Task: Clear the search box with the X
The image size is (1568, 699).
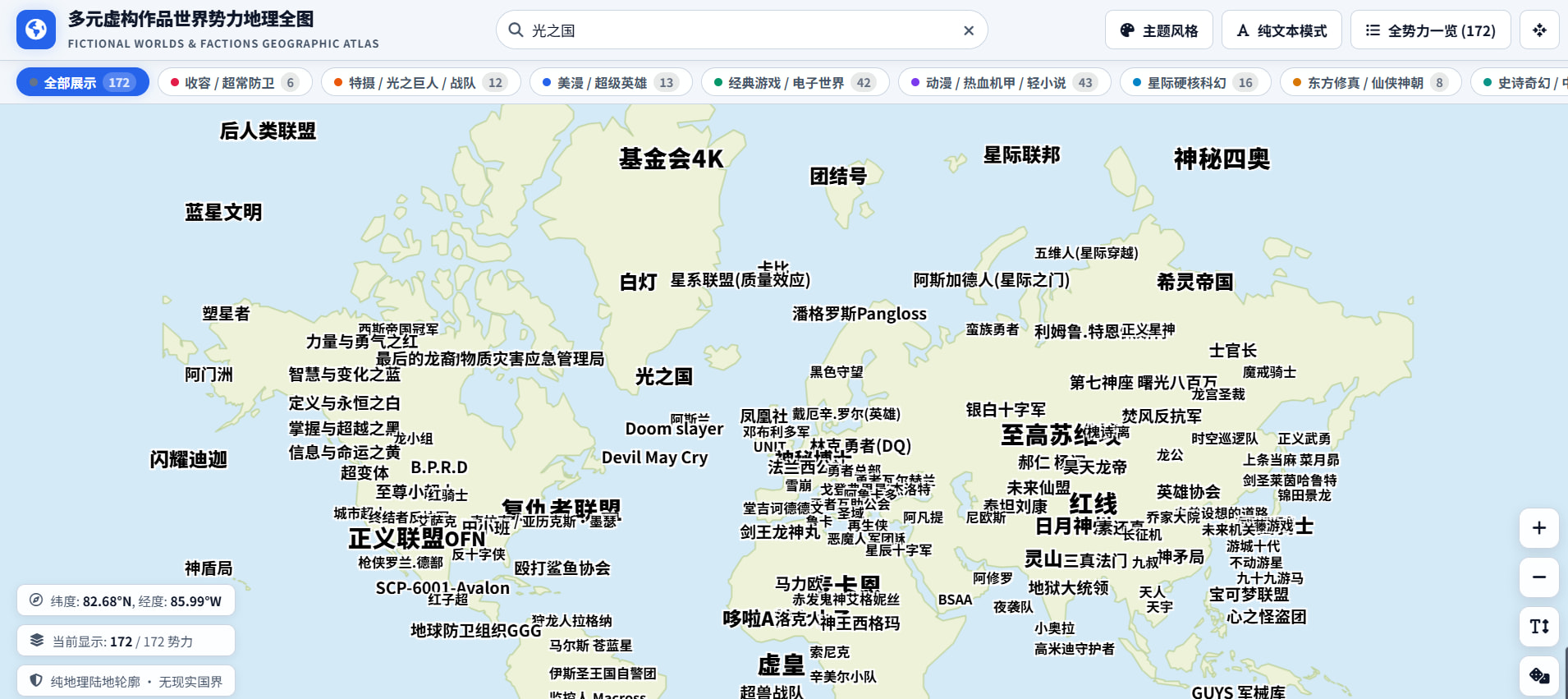Action: click(969, 30)
